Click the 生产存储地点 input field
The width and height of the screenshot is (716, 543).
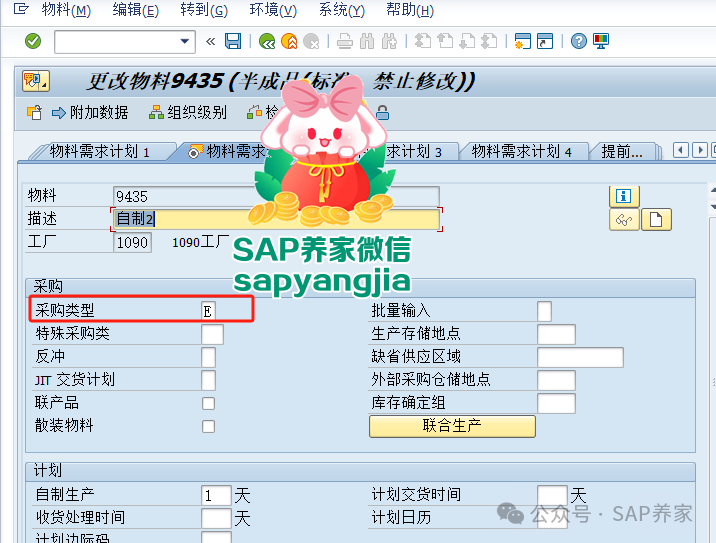coord(556,334)
